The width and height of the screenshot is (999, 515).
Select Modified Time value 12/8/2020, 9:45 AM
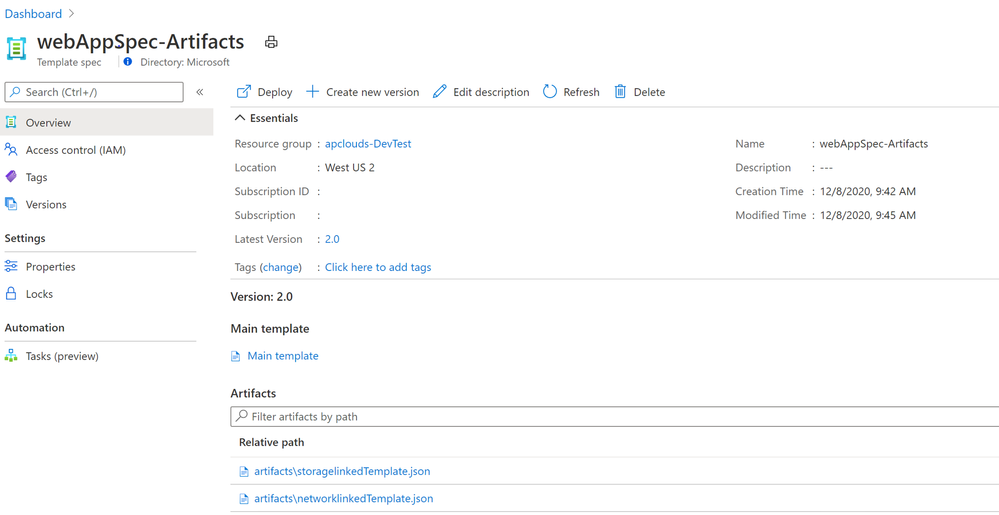(x=868, y=215)
